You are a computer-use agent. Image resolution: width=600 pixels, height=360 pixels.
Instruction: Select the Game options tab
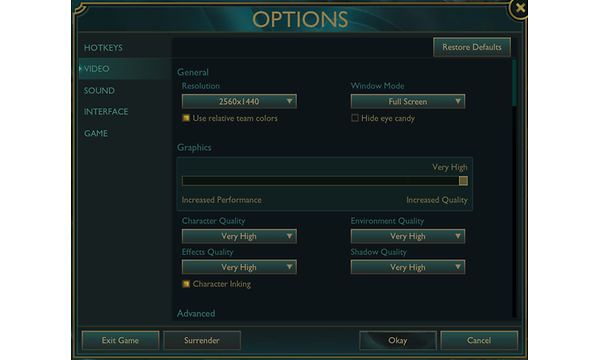pyautogui.click(x=96, y=134)
